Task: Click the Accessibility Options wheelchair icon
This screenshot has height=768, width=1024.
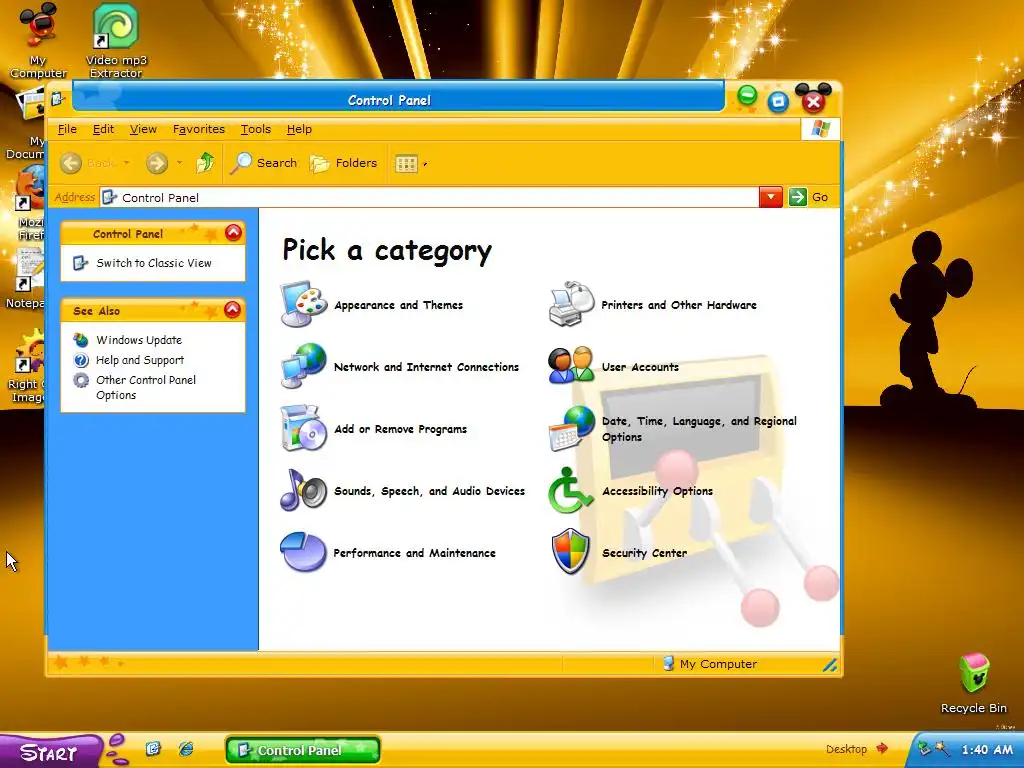Action: point(570,490)
